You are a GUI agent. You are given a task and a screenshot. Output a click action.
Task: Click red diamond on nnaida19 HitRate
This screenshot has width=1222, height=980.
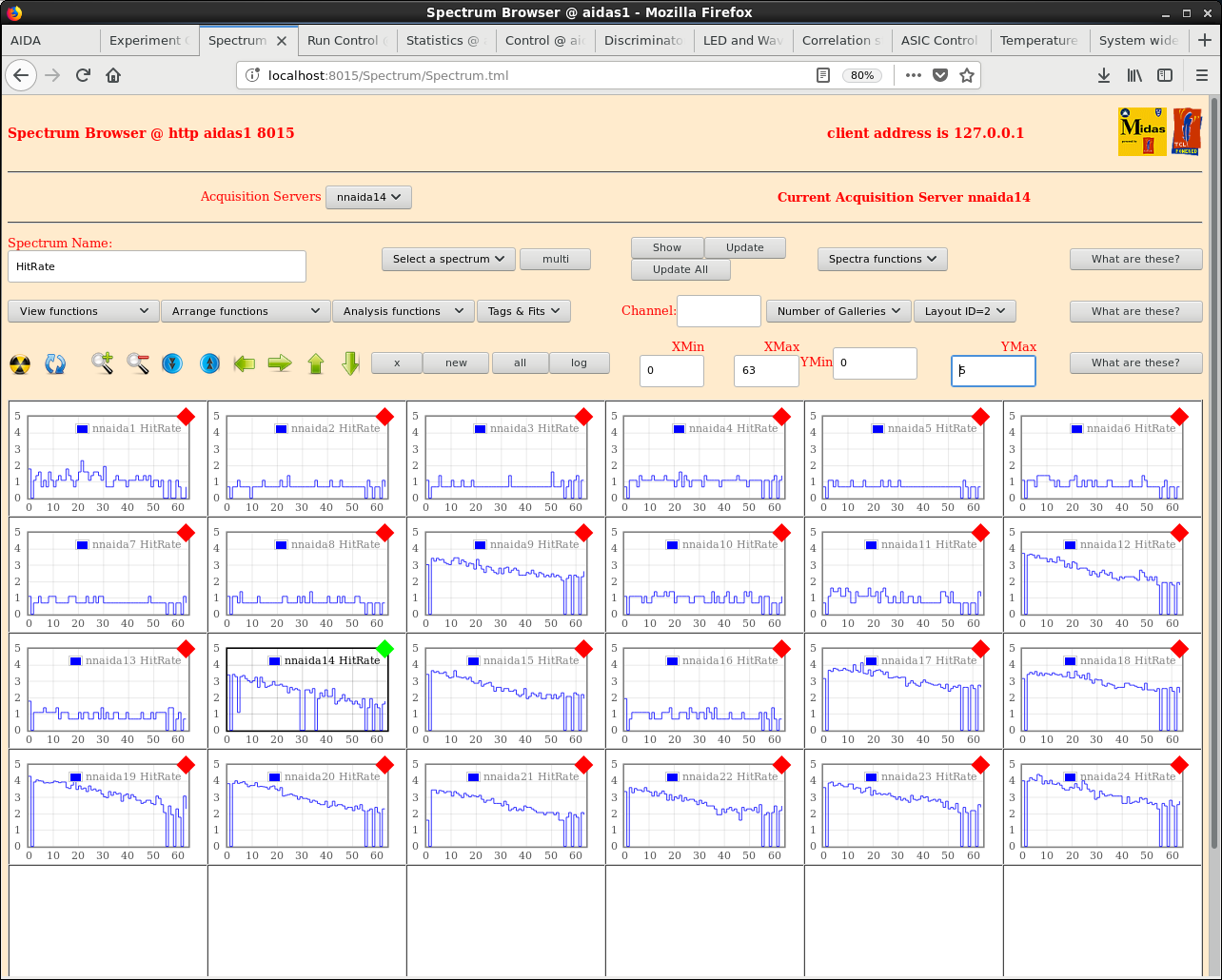coord(186,765)
